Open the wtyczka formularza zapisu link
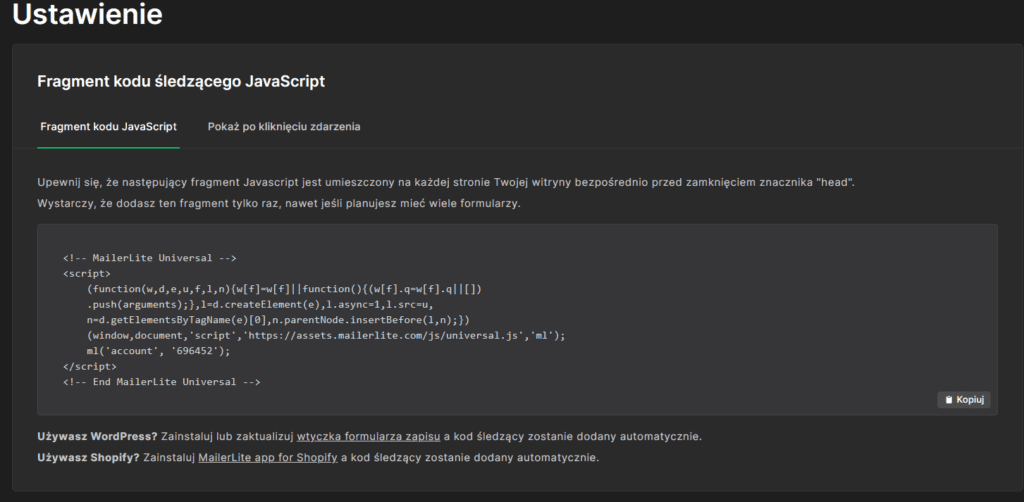 368,437
